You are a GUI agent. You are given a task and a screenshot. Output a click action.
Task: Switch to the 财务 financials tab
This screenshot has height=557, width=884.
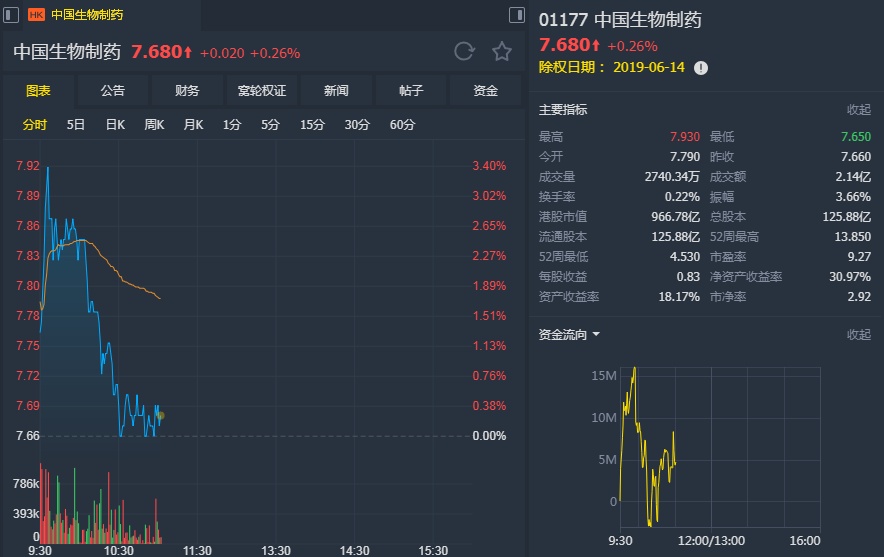point(187,91)
